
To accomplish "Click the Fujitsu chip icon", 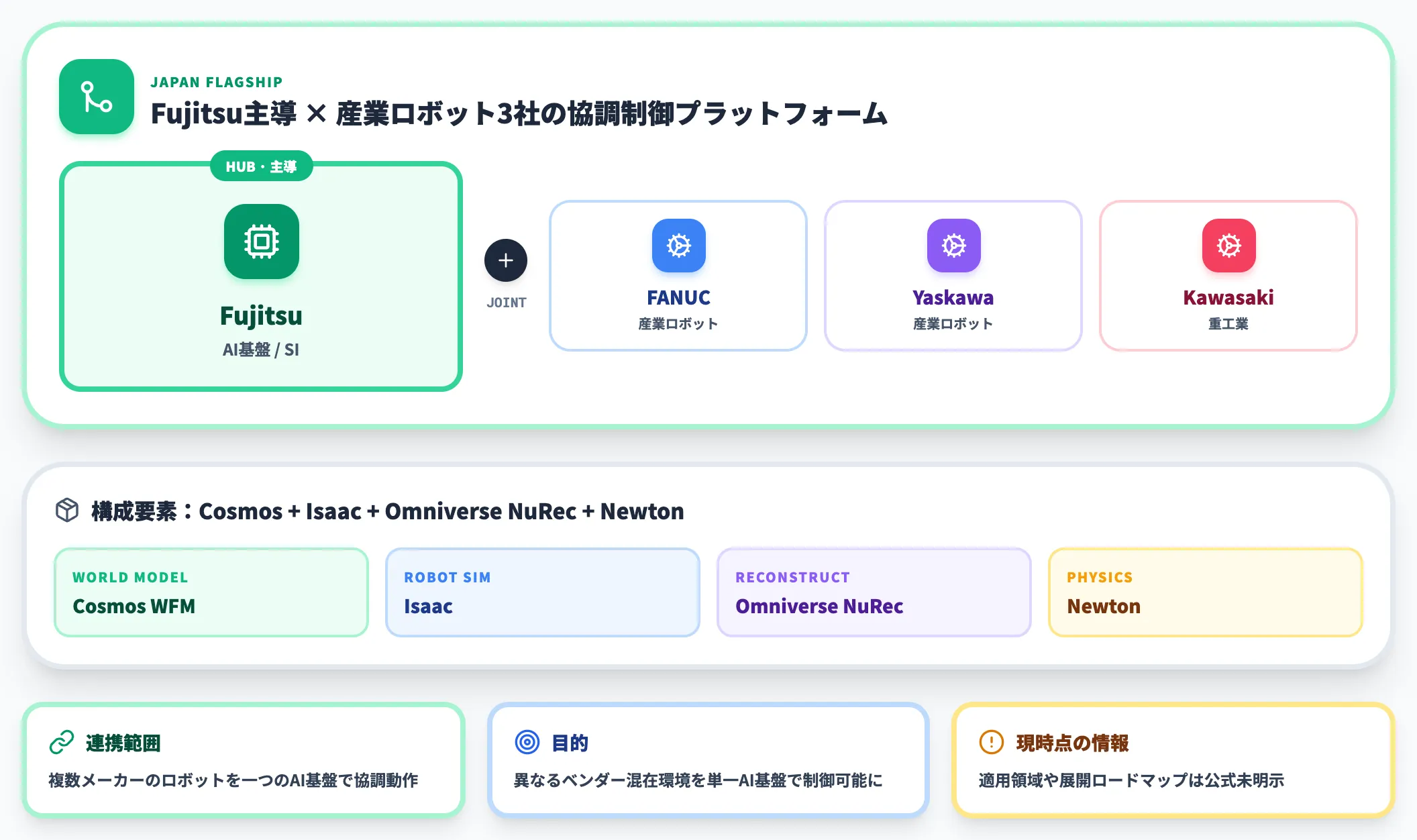I will pyautogui.click(x=262, y=242).
